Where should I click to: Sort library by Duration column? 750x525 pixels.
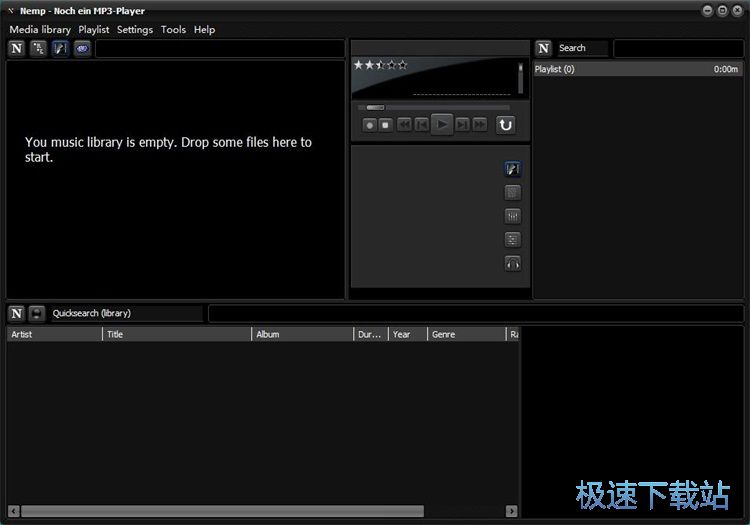(371, 334)
